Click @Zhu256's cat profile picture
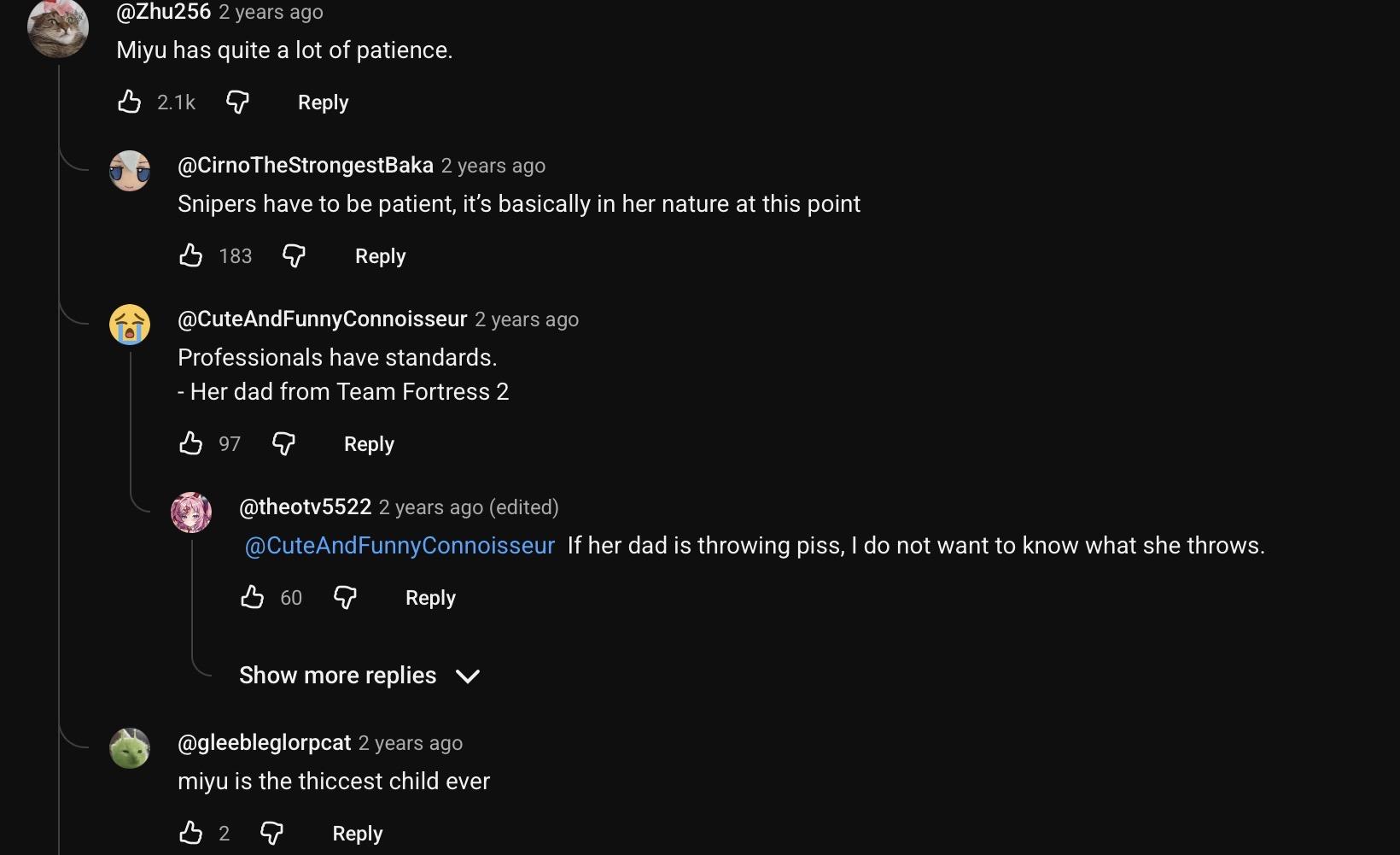The height and width of the screenshot is (855, 1400). click(x=58, y=27)
